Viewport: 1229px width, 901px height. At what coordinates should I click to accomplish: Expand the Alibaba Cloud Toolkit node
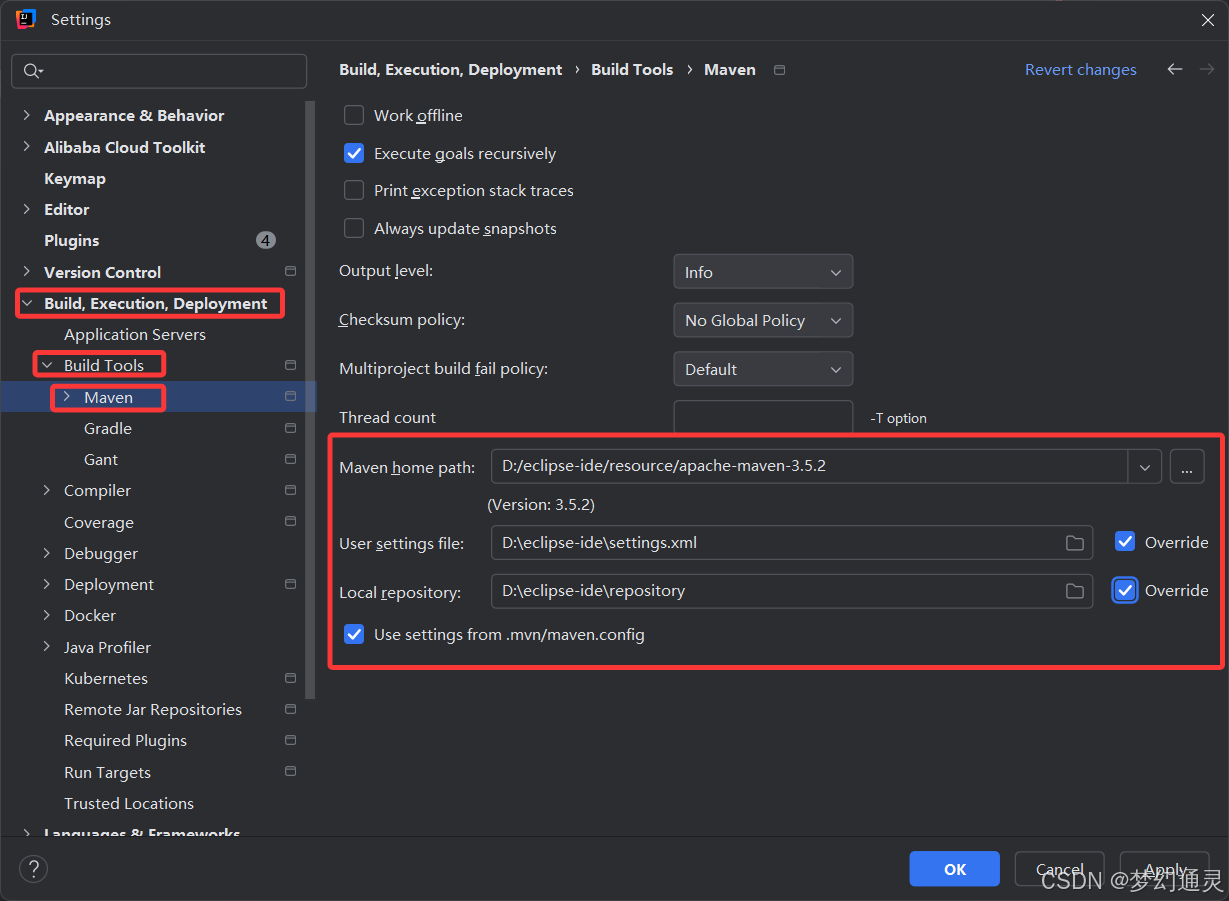pos(27,147)
